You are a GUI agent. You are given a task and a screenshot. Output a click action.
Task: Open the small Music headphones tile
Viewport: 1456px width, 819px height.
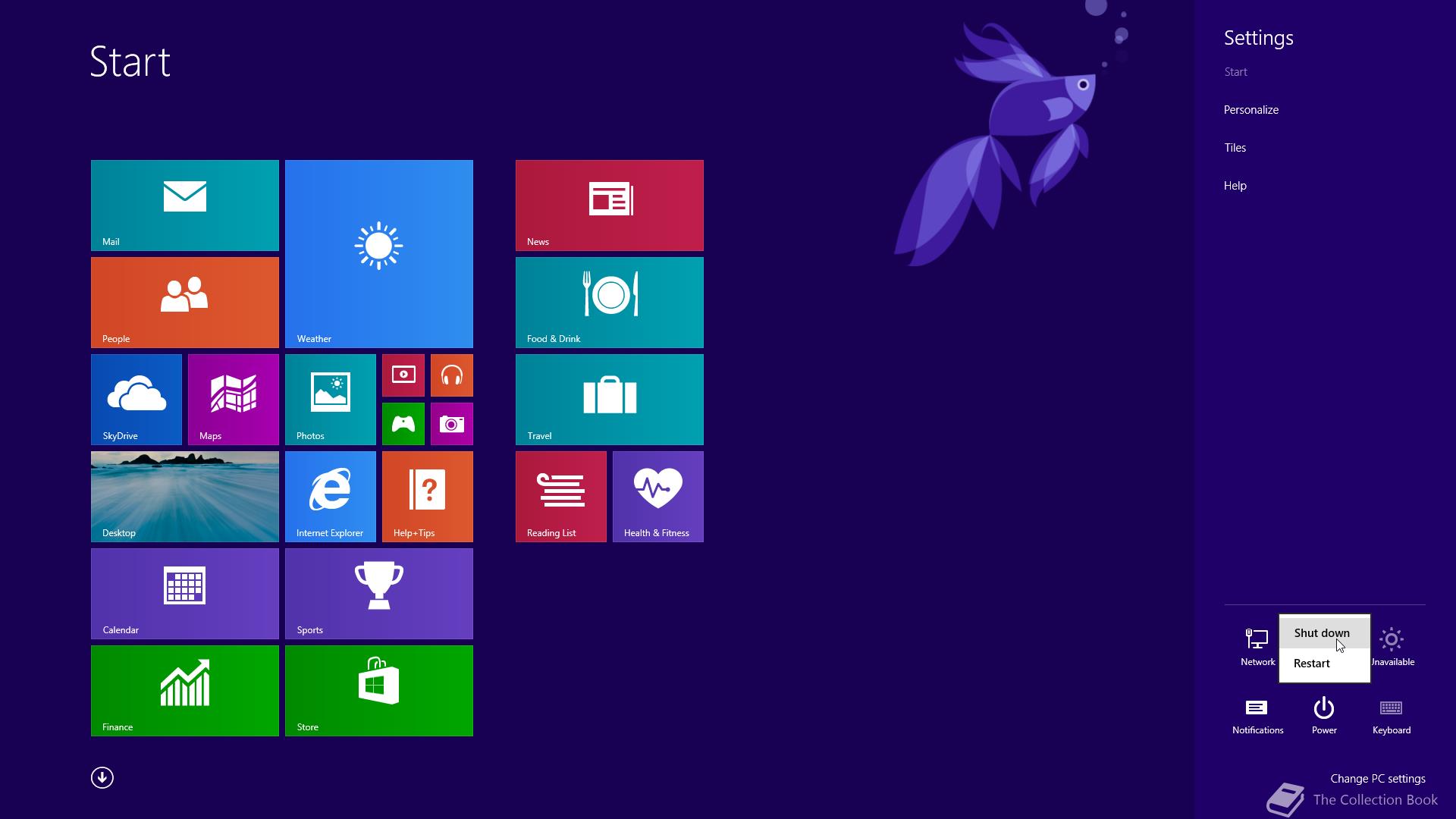tap(452, 375)
